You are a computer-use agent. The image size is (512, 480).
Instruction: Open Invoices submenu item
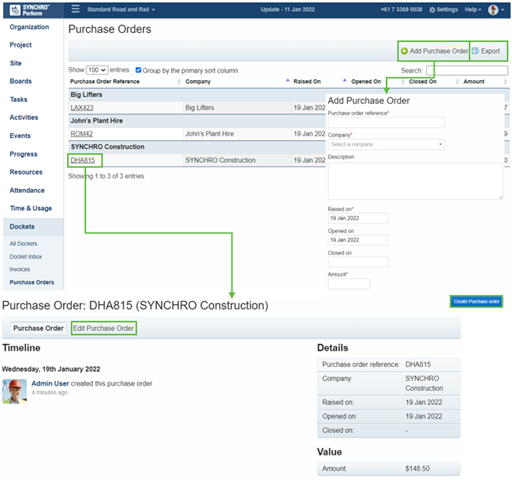pyautogui.click(x=20, y=269)
